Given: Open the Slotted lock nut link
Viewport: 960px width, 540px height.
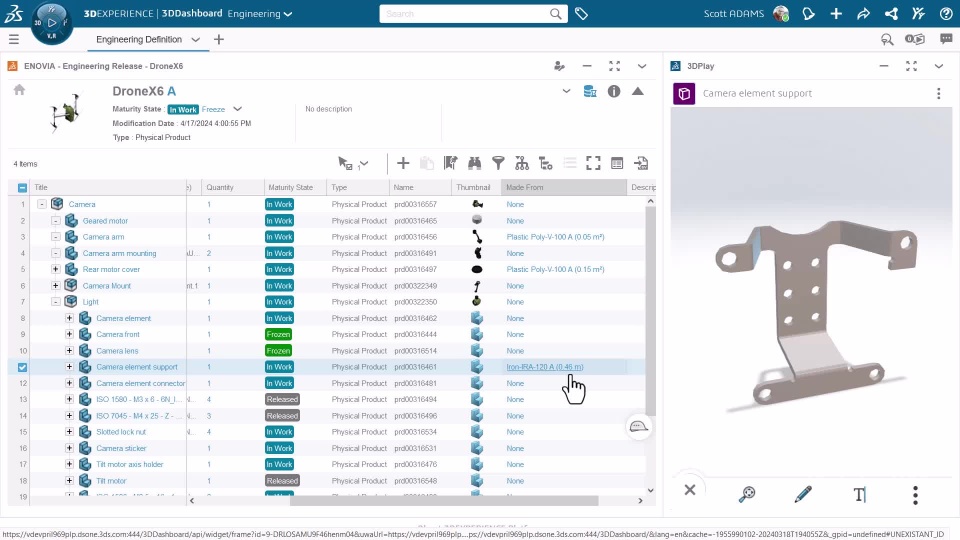Looking at the screenshot, I should click(121, 432).
